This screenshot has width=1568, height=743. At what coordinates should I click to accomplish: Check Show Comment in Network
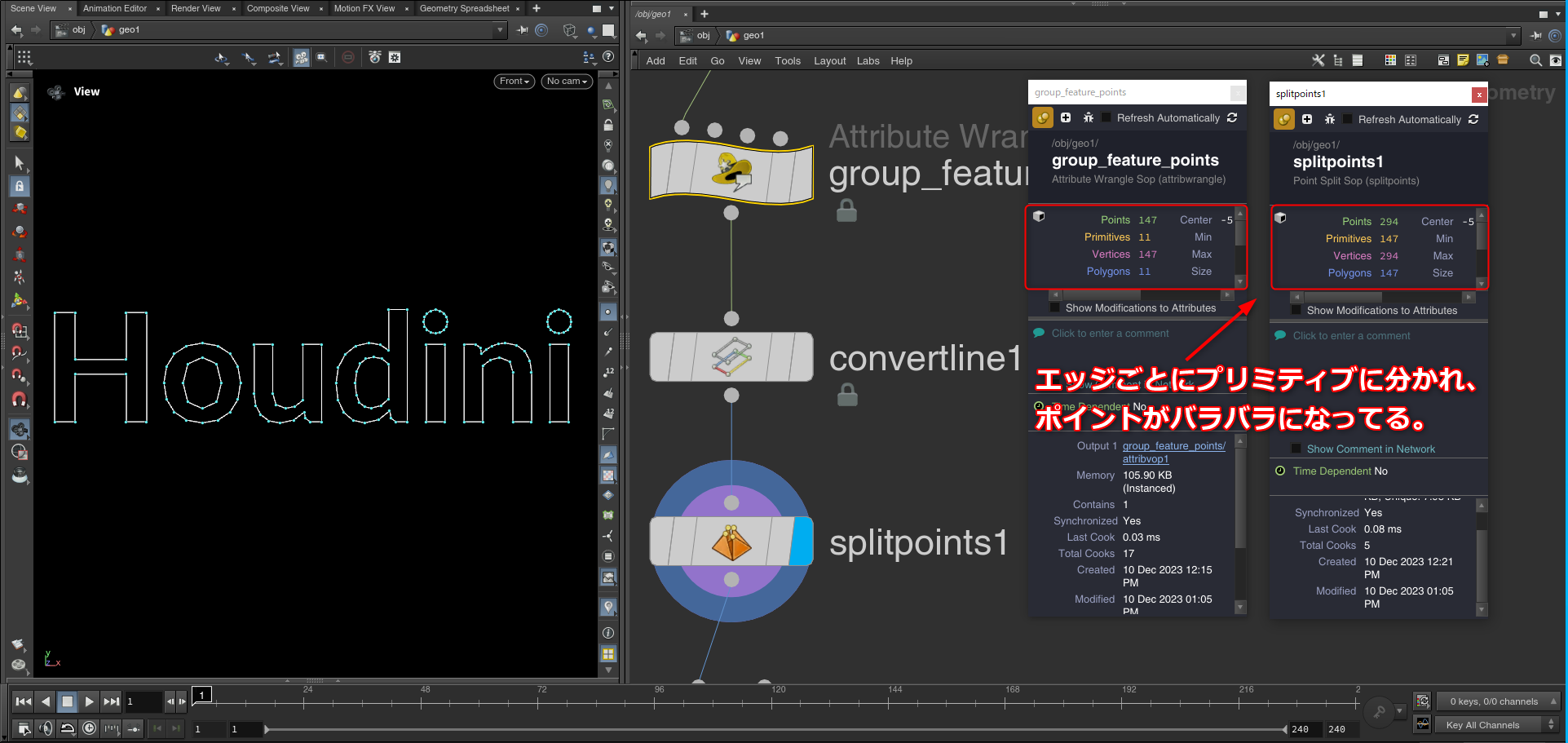[x=1296, y=449]
